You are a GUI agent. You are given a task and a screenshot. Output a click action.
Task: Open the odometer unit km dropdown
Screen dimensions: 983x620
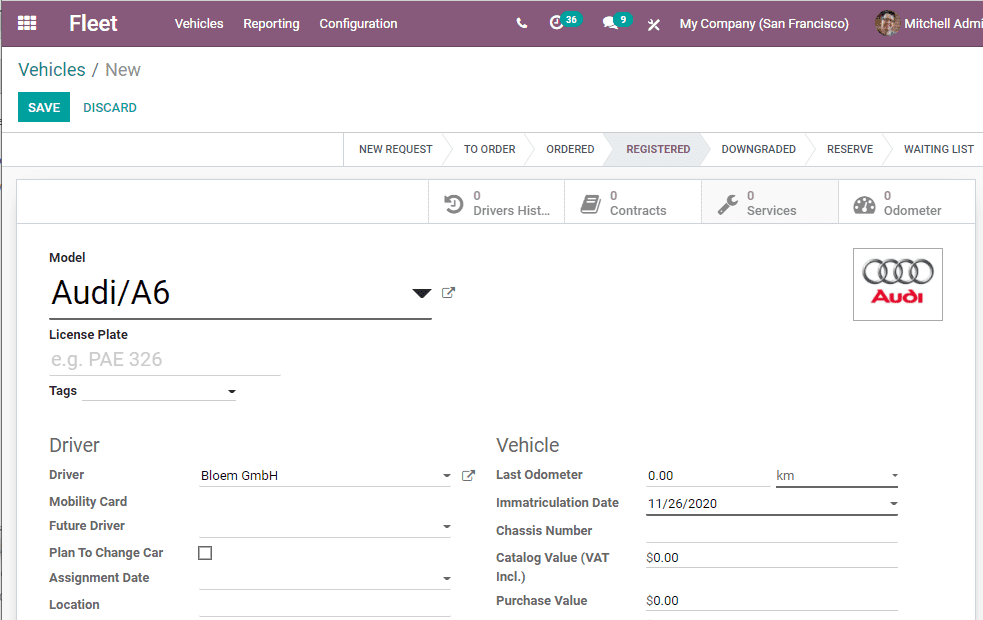coord(837,476)
